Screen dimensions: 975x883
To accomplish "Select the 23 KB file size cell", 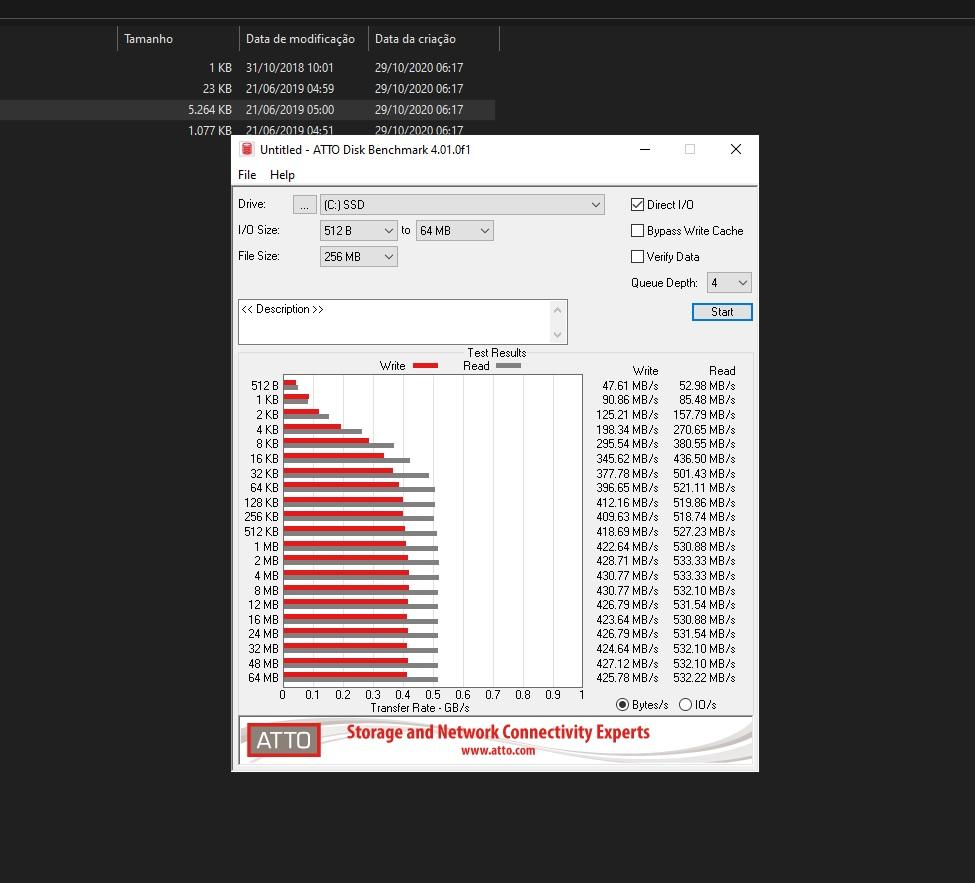I will pos(217,88).
